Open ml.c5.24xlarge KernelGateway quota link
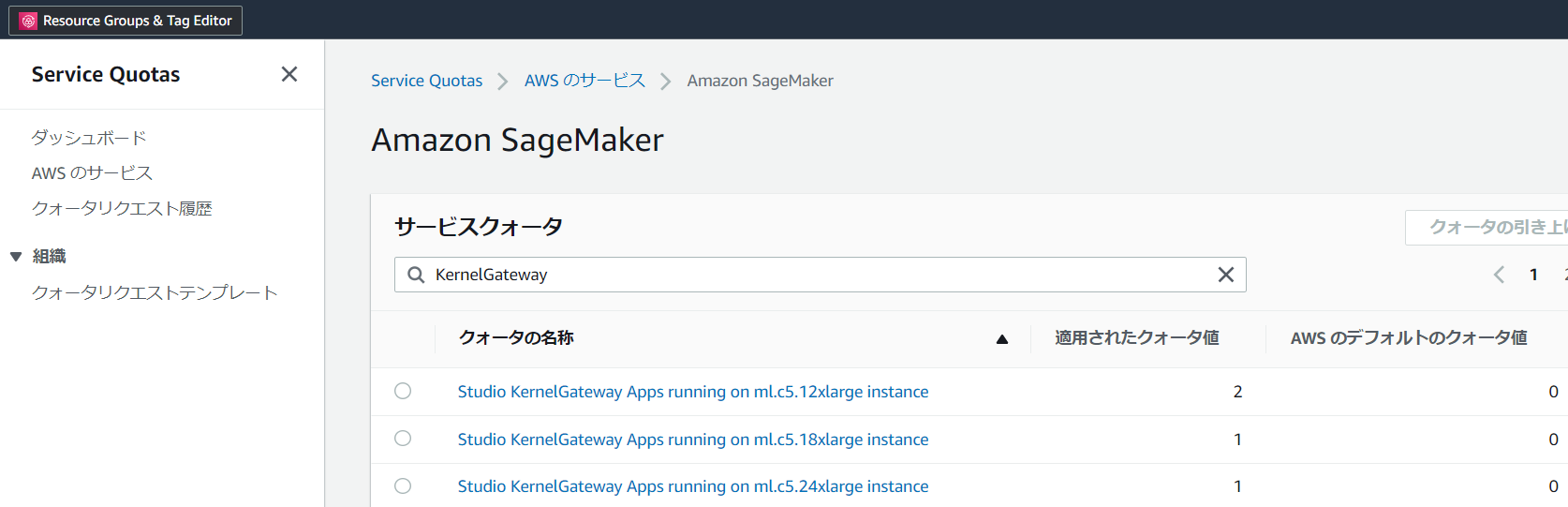Viewport: 1568px width, 507px height. coord(693,486)
